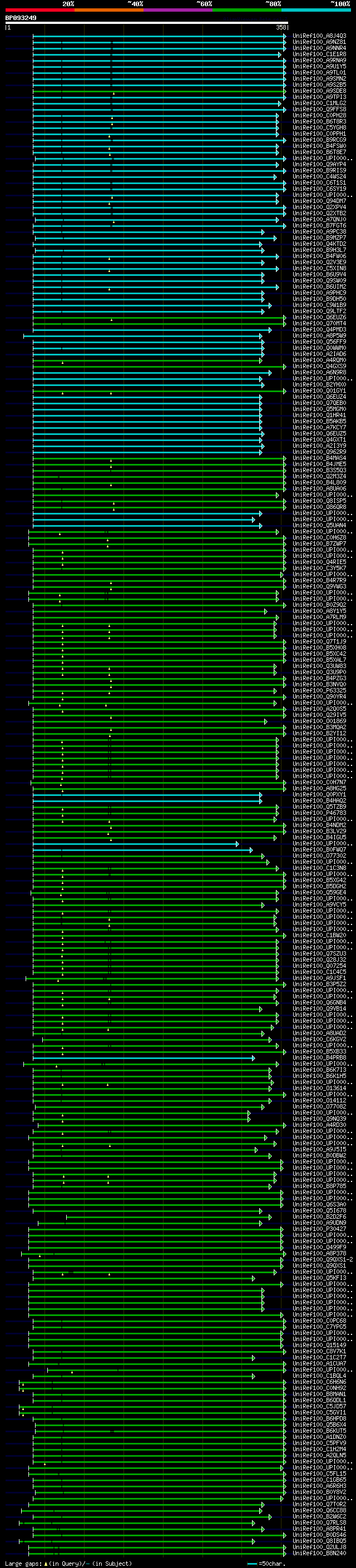Click UniRef100_C1H2M4 label
The image size is (356, 1568).
[319, 1450]
